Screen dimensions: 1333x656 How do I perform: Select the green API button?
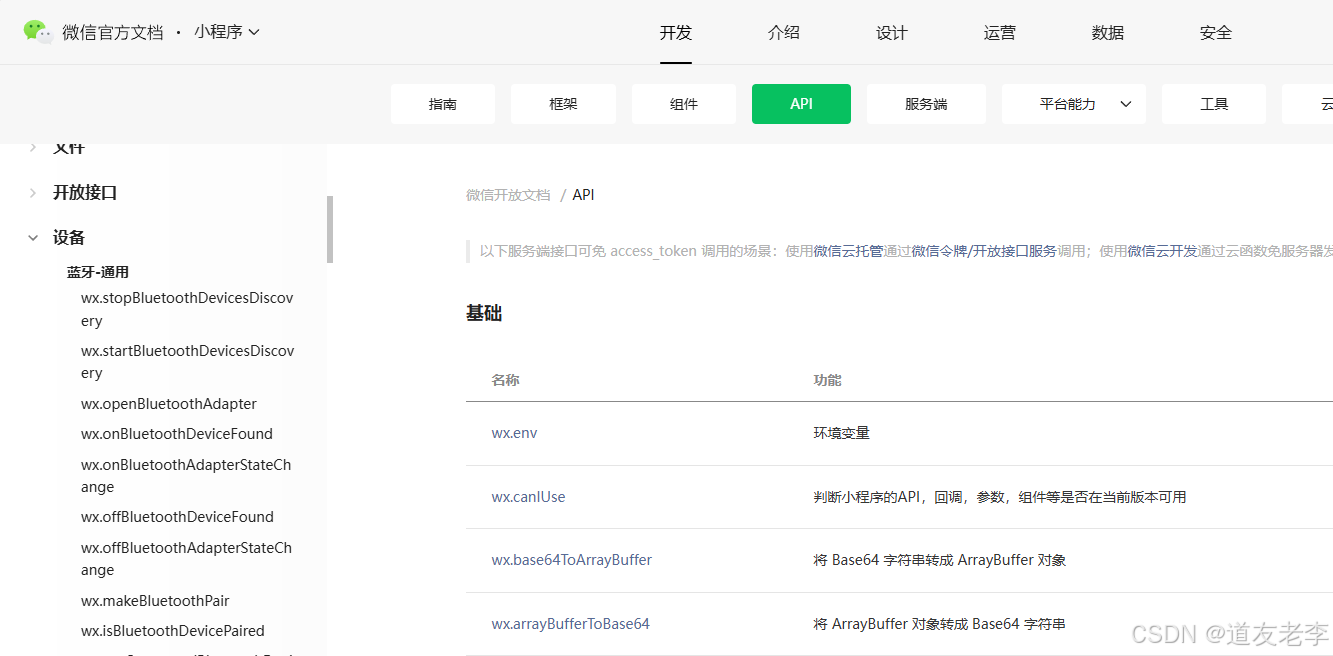801,104
